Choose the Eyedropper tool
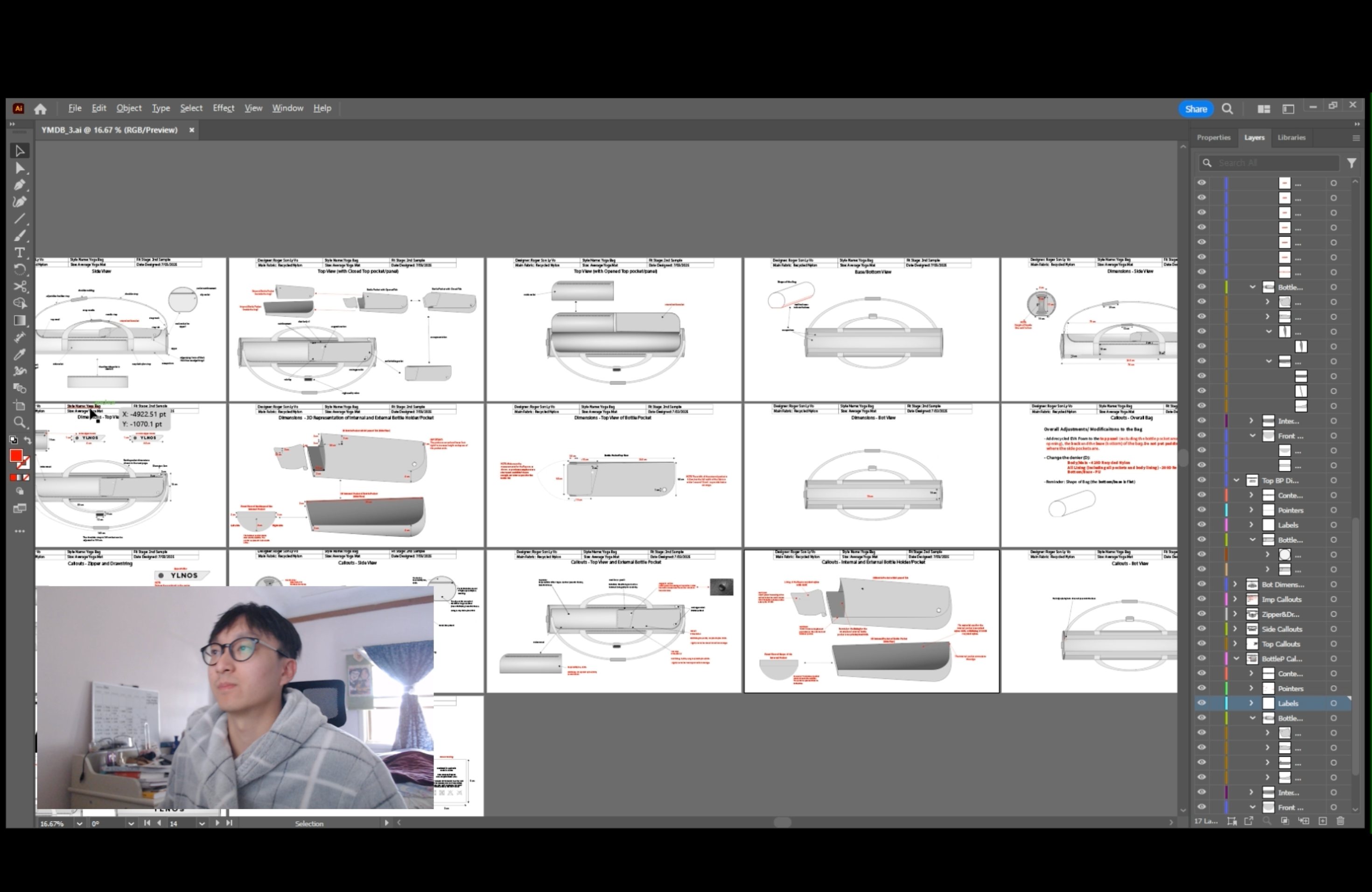 [x=20, y=355]
